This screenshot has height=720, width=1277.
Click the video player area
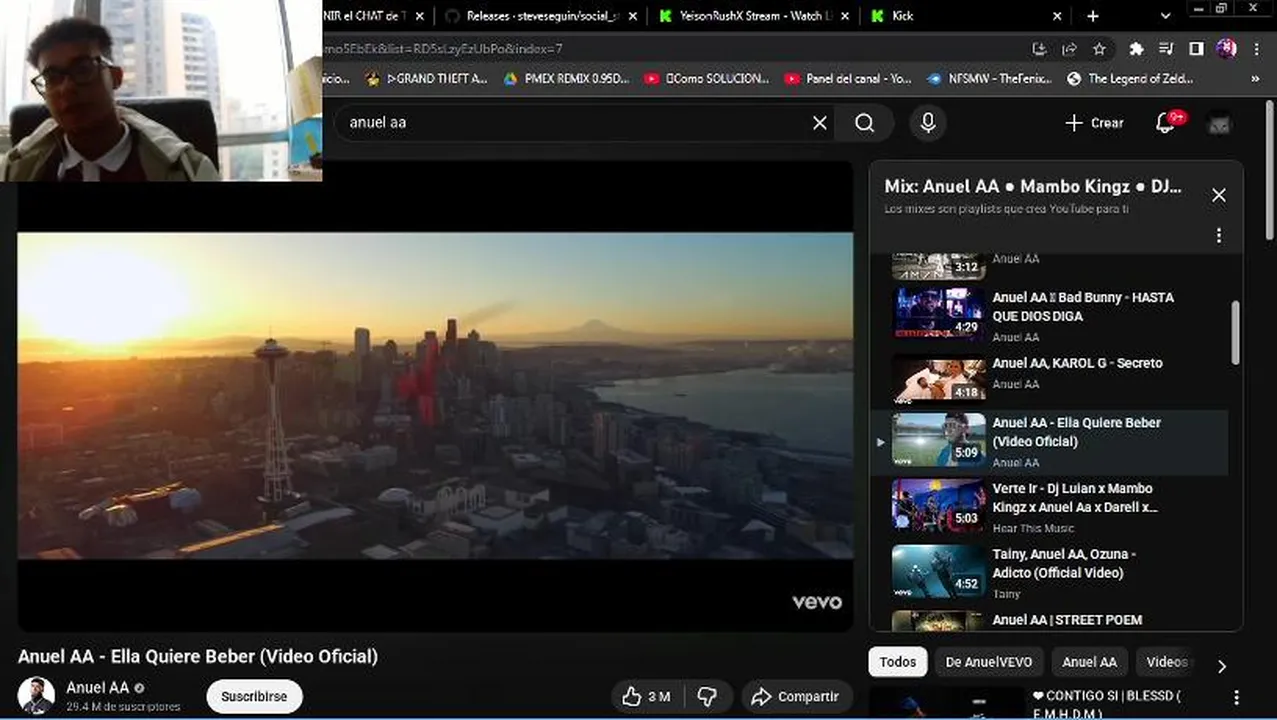click(x=435, y=396)
